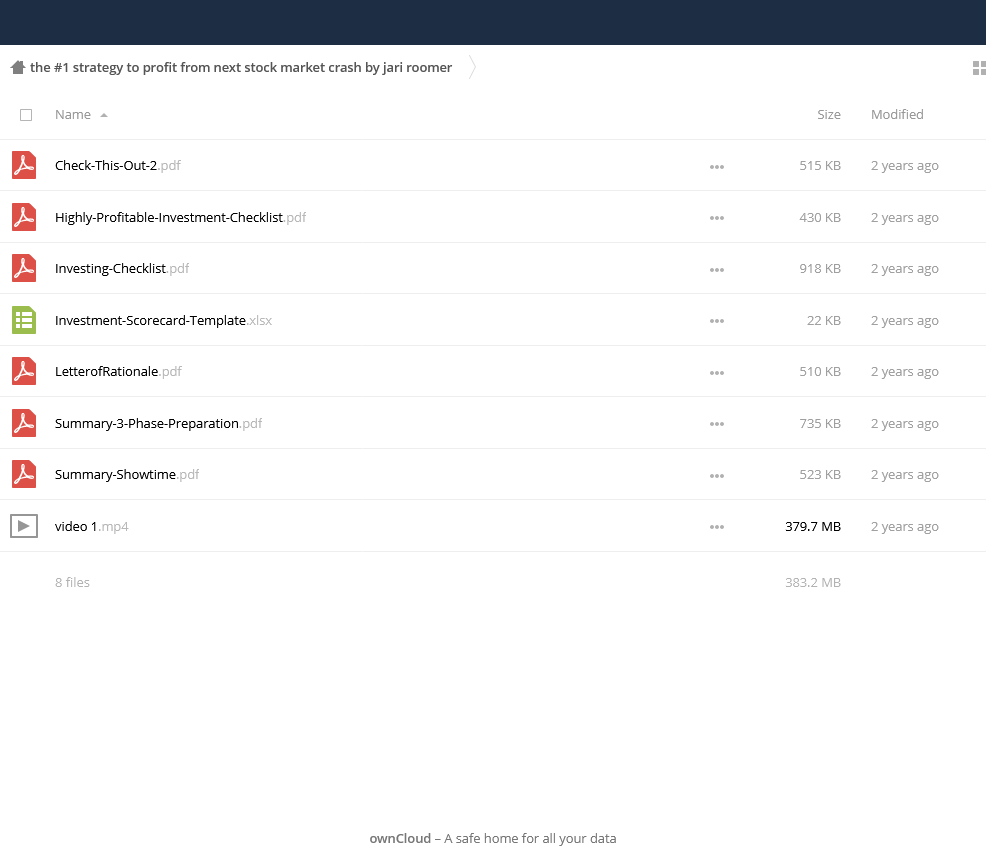This screenshot has width=986, height=868.
Task: Click the home icon in the breadcrumb
Action: pyautogui.click(x=18, y=67)
